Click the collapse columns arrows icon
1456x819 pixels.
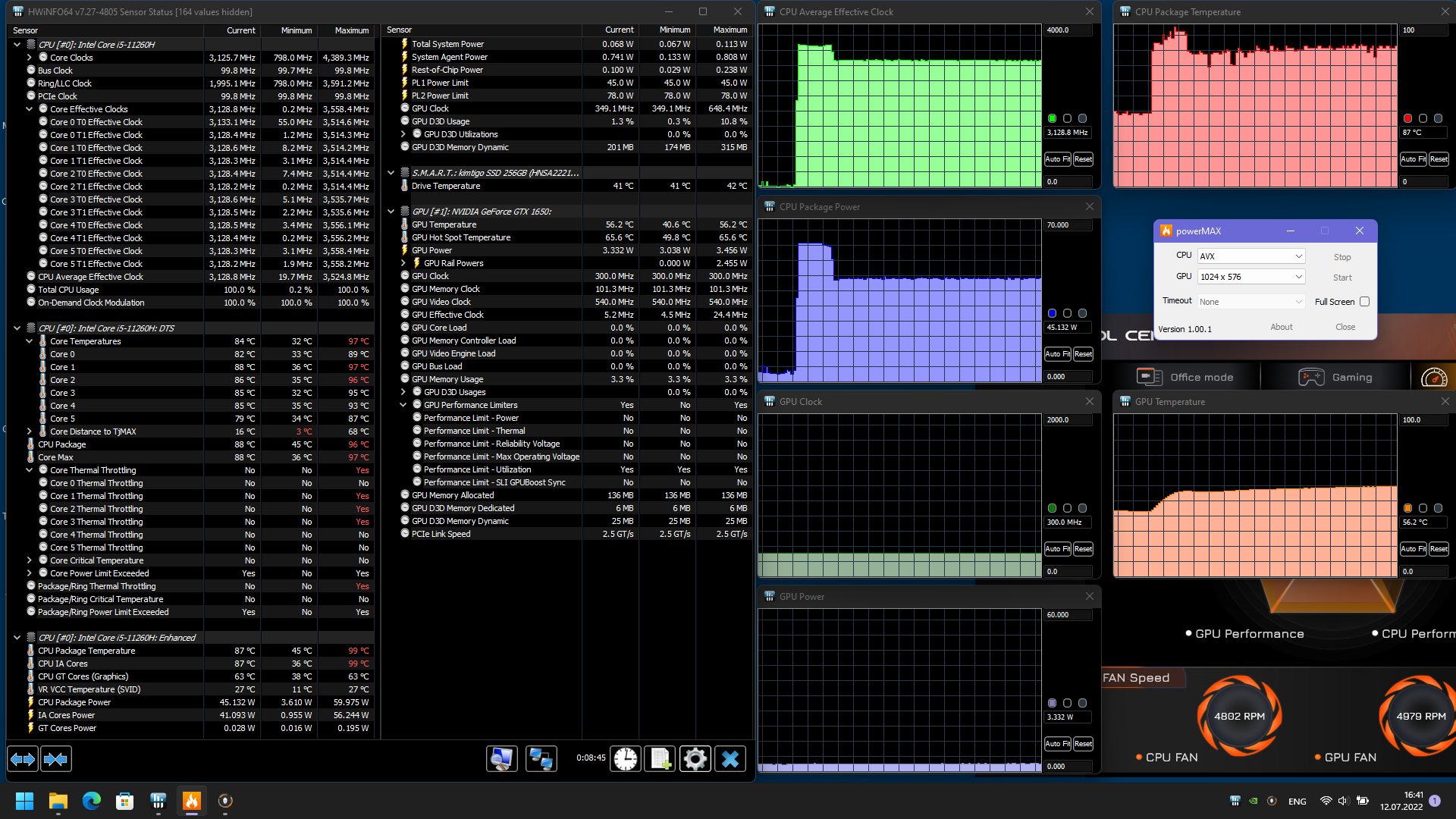coord(56,759)
